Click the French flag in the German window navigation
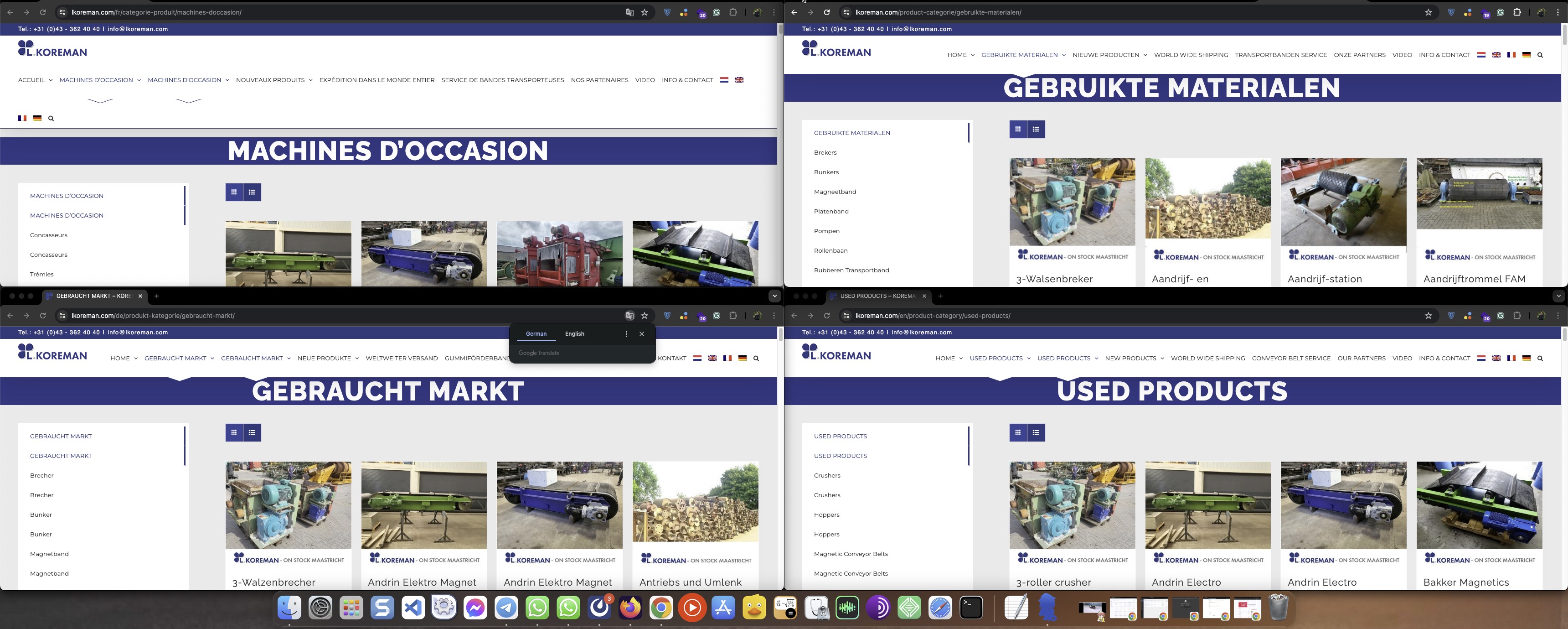Screen dimensions: 1568x629 pyautogui.click(x=727, y=358)
